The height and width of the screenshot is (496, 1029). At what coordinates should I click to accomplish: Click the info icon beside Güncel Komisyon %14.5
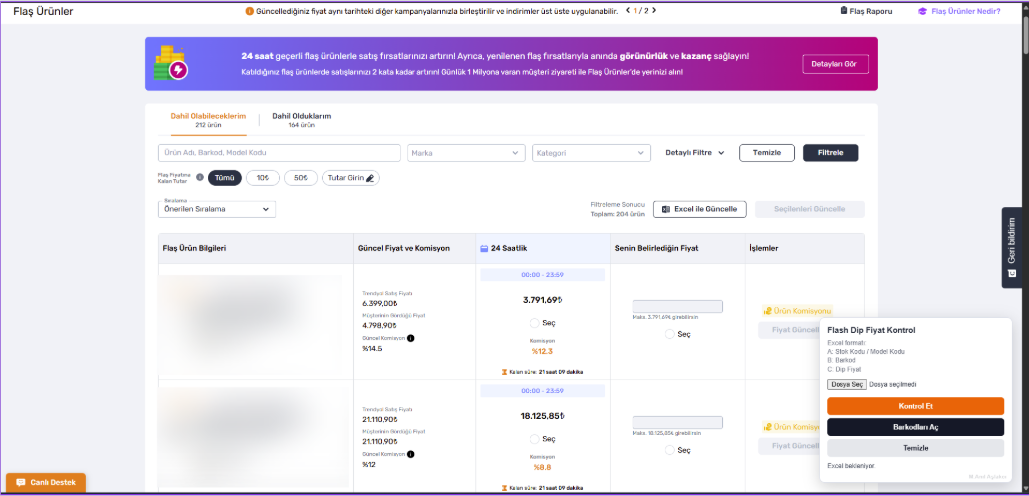coord(411,339)
